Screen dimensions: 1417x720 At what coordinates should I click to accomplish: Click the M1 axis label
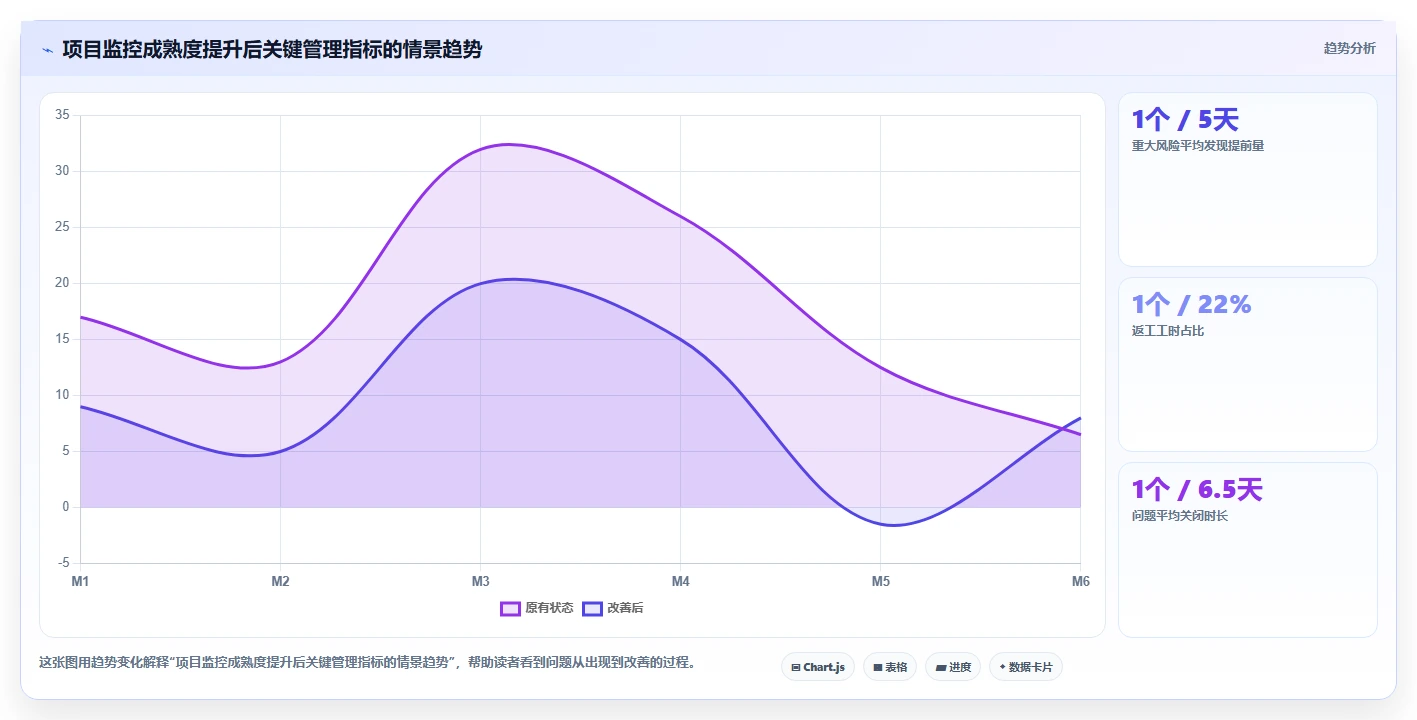point(80,581)
